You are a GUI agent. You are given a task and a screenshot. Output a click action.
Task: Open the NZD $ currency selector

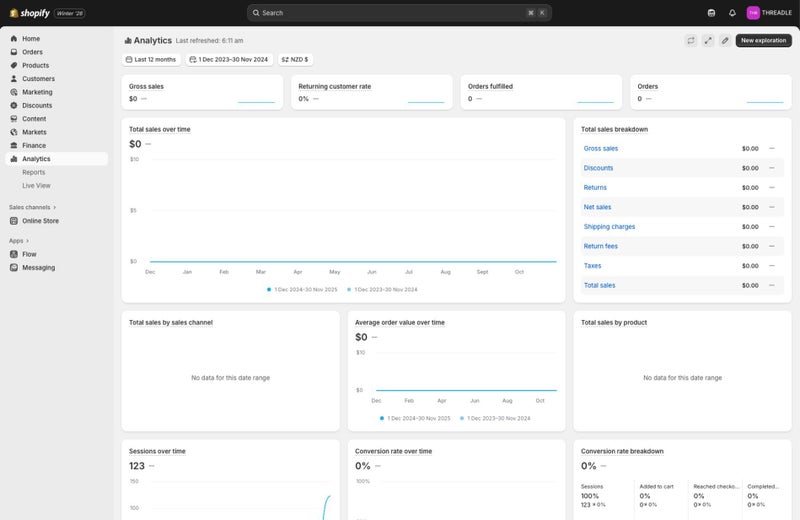point(295,60)
